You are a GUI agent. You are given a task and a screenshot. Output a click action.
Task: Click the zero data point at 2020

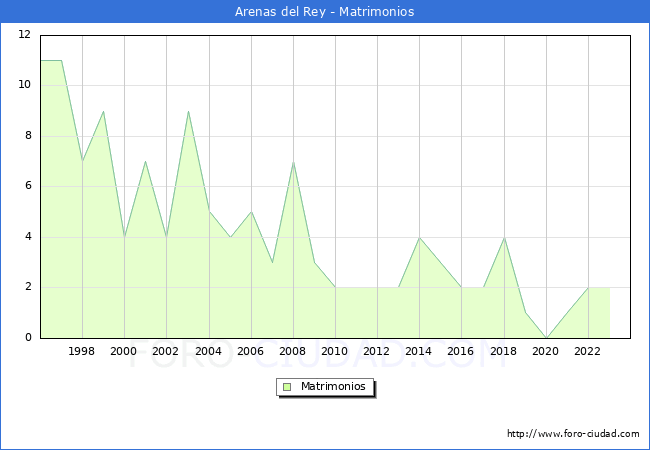tap(546, 337)
